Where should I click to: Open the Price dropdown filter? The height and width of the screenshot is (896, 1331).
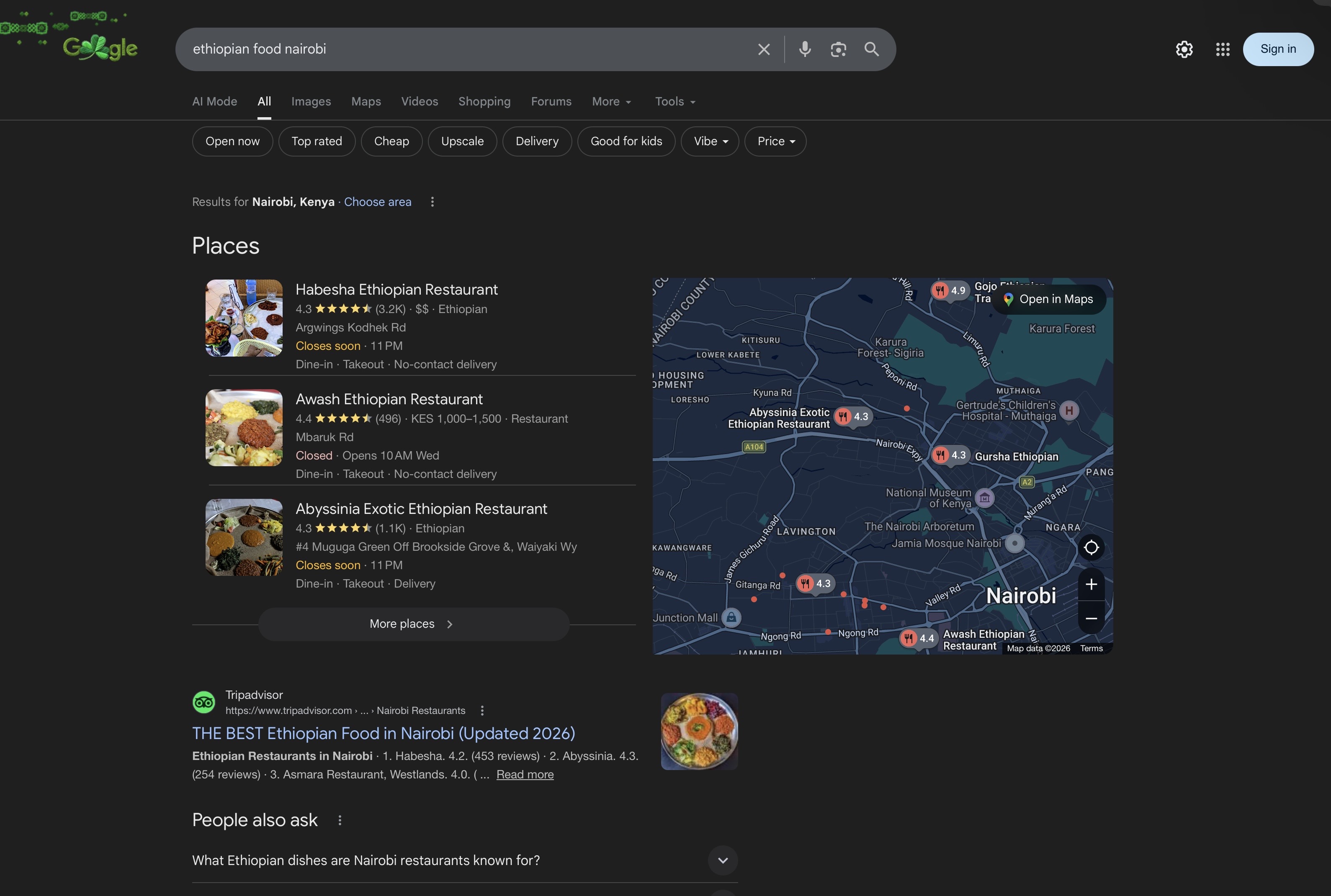775,141
